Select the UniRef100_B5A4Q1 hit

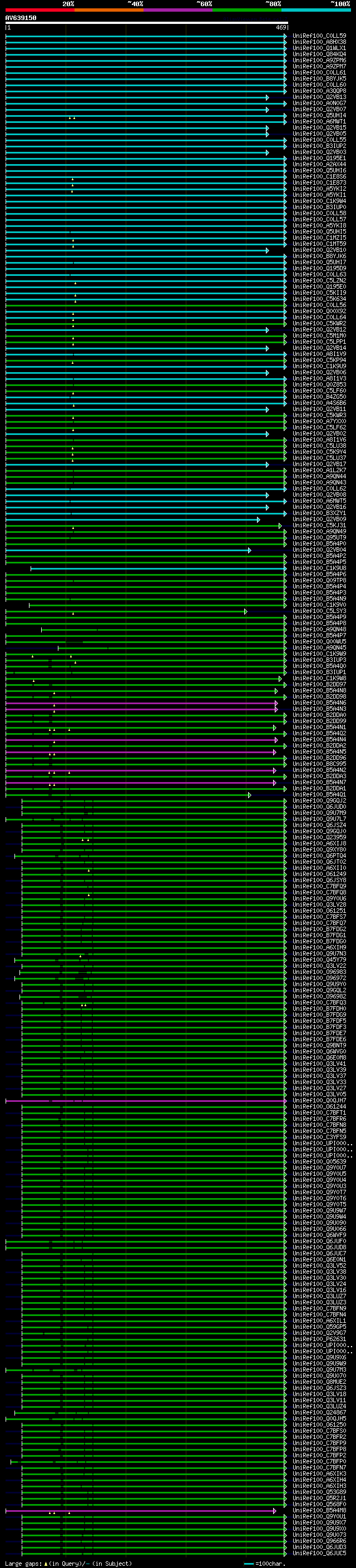(319, 794)
